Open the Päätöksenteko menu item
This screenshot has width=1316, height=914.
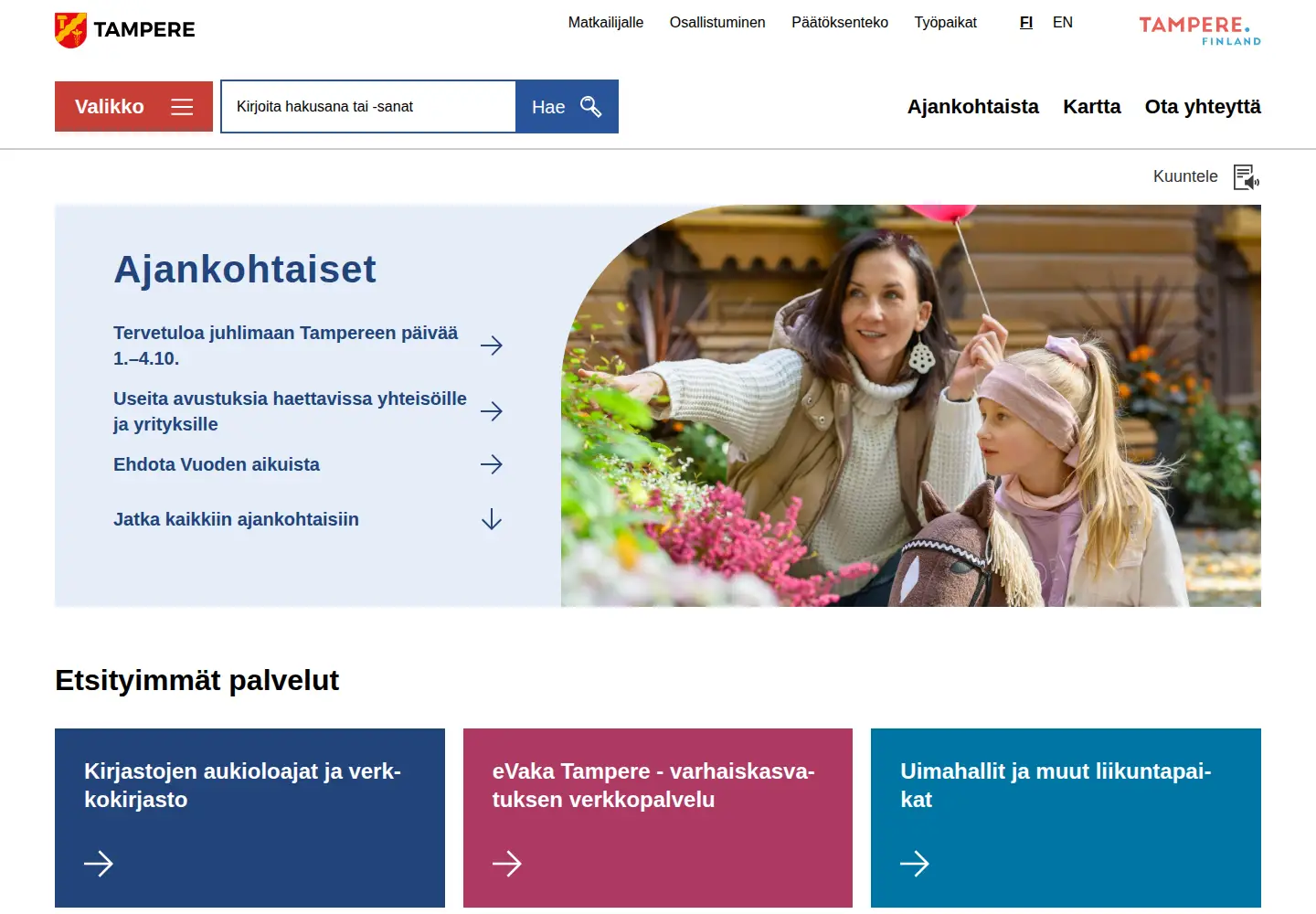coord(840,23)
